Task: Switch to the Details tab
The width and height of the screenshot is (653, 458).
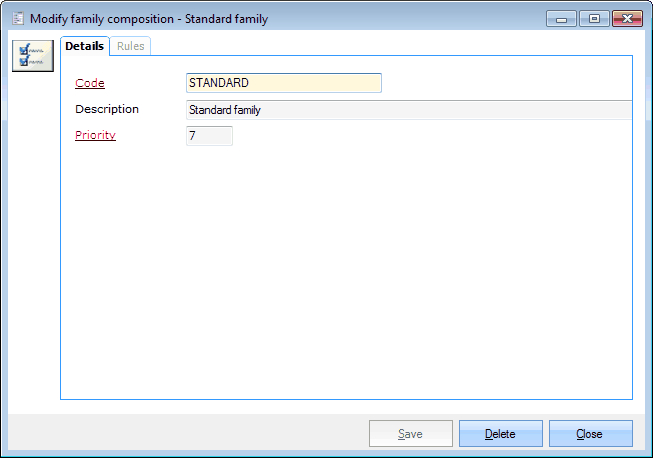Action: (x=84, y=46)
